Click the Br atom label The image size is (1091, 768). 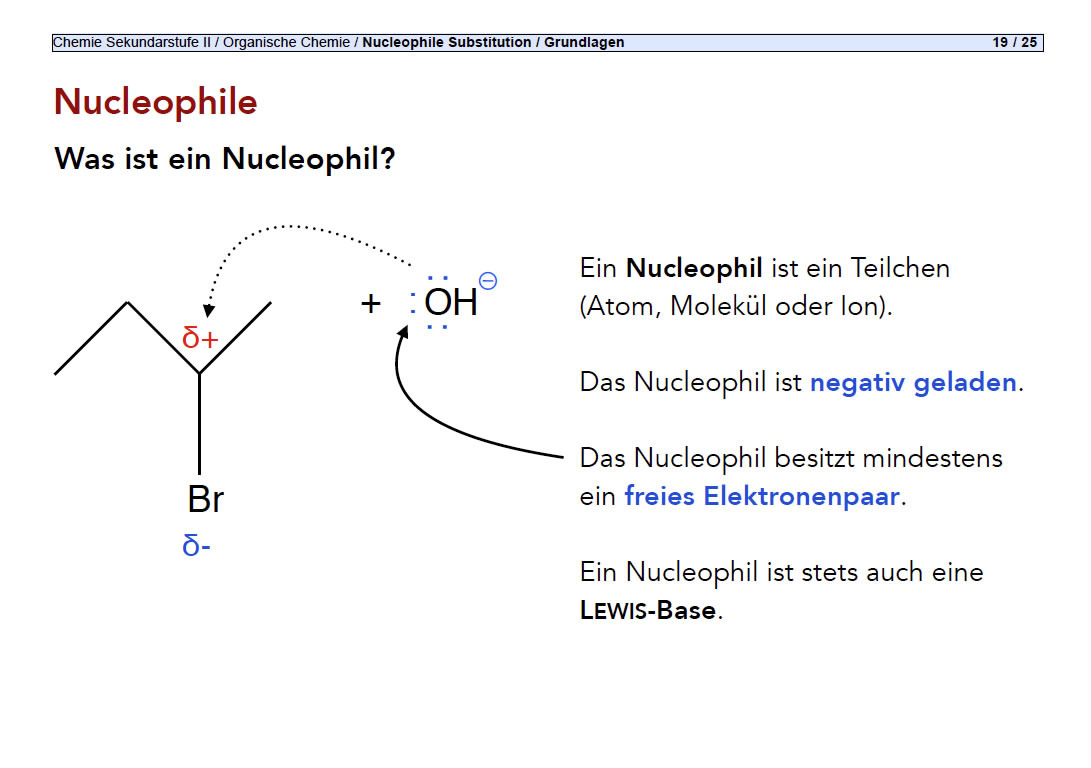click(x=205, y=499)
